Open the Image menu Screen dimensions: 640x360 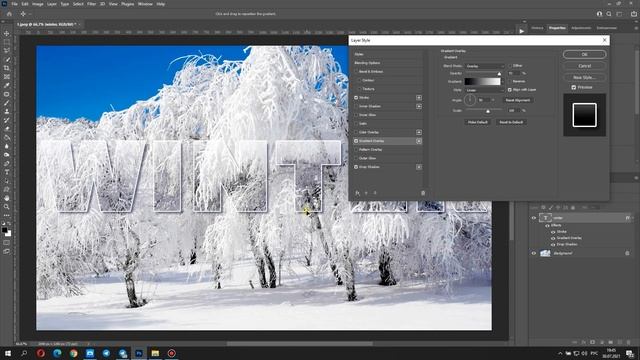point(38,4)
